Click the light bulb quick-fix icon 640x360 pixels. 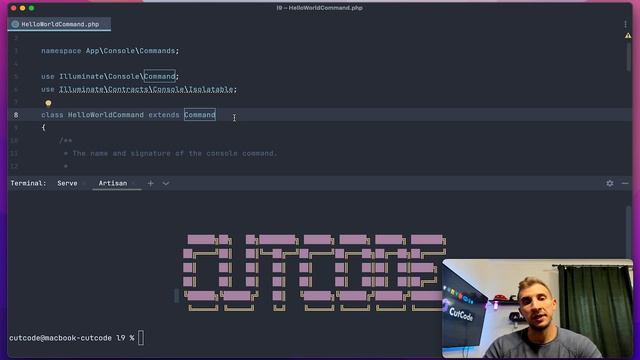pos(48,103)
